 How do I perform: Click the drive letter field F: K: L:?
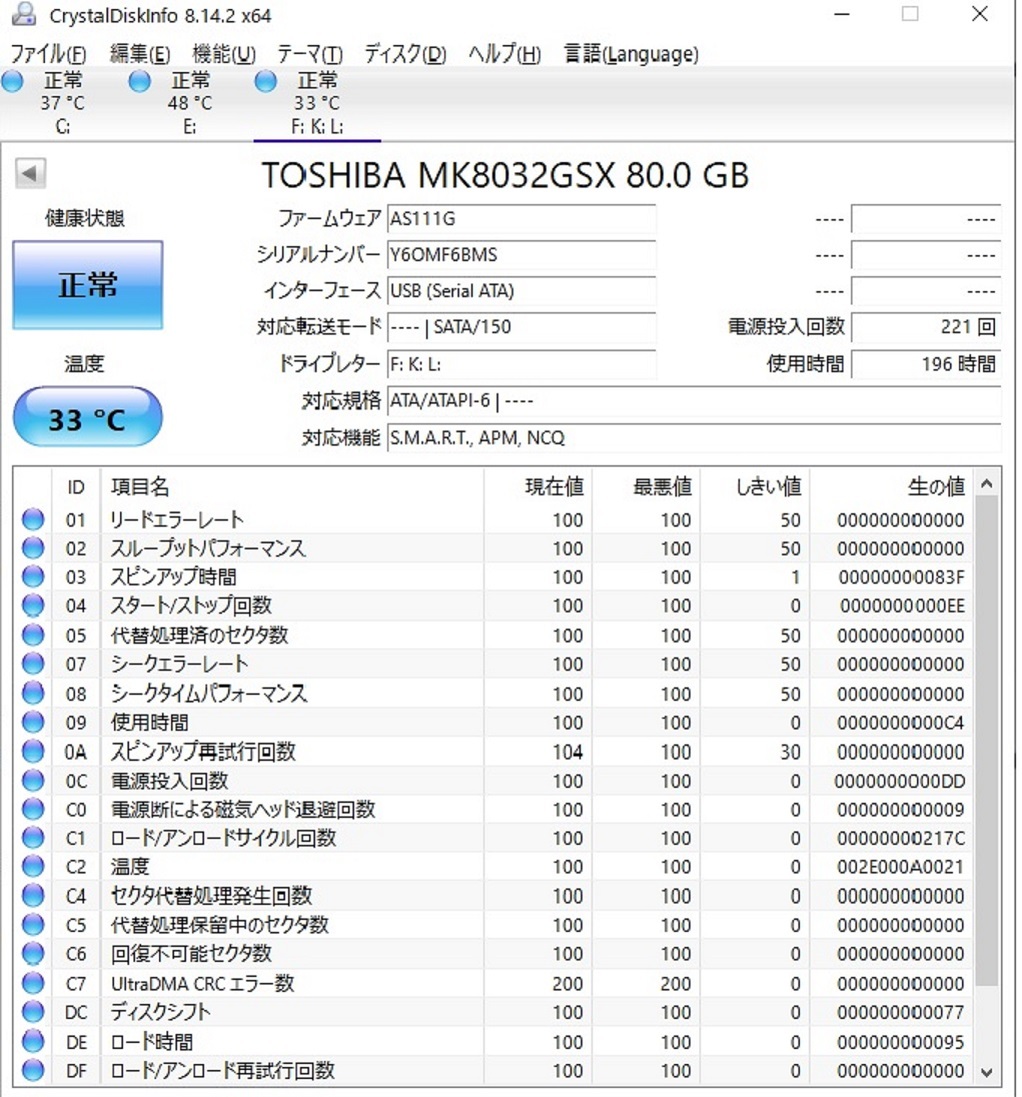(521, 364)
